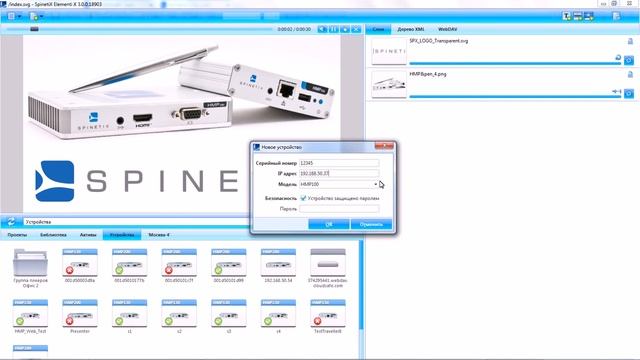This screenshot has height=360, width=640.
Task: Open the lock icon on HMP&pen_4.png layer
Action: click(630, 74)
